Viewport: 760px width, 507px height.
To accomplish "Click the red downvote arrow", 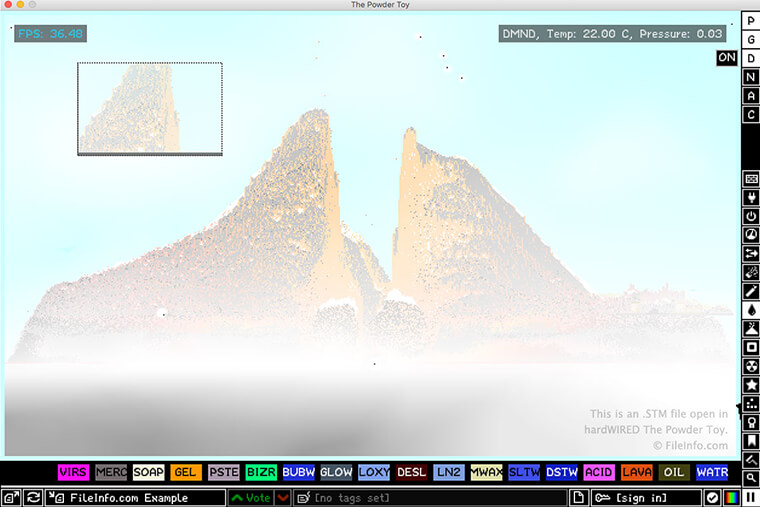I will point(283,497).
